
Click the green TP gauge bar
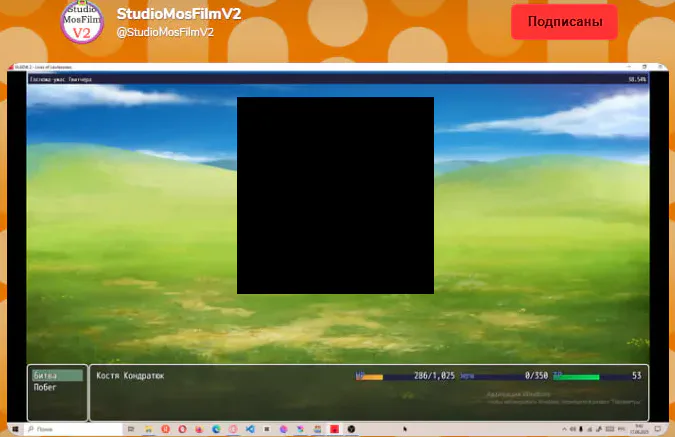[x=577, y=377]
